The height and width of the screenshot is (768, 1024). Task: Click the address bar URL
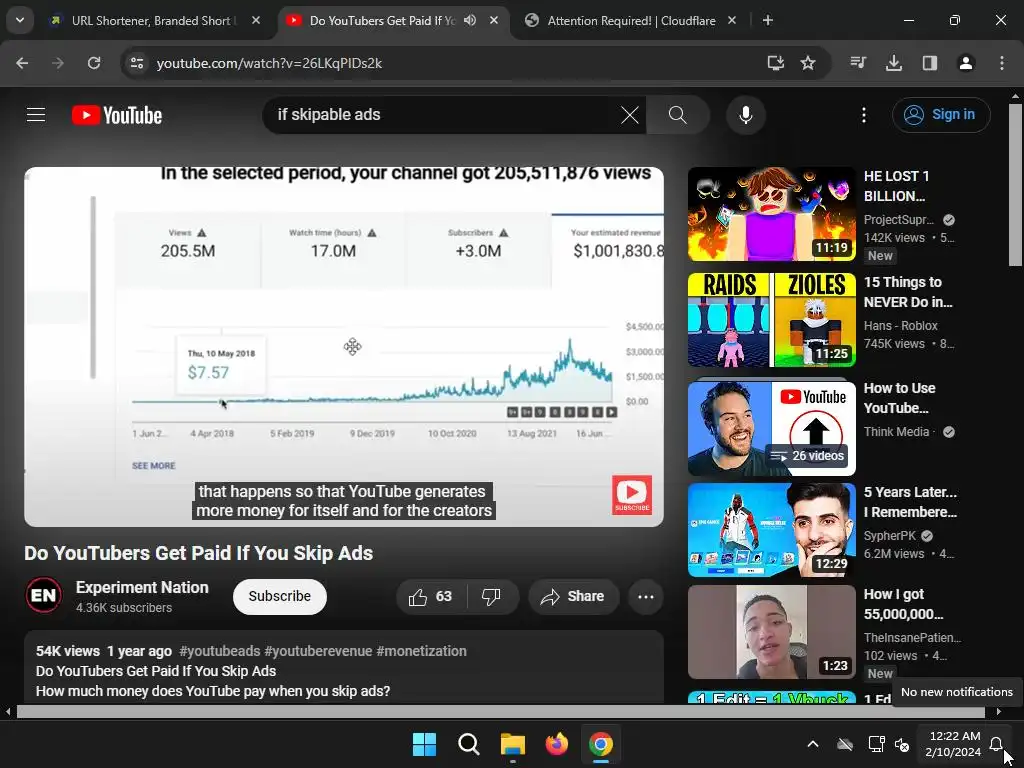point(269,63)
